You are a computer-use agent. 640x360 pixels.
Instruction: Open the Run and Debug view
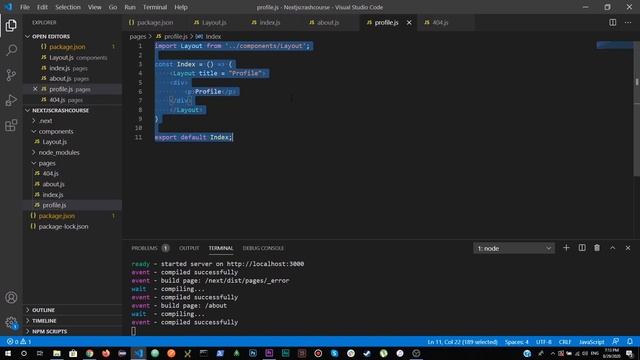coord(11,100)
